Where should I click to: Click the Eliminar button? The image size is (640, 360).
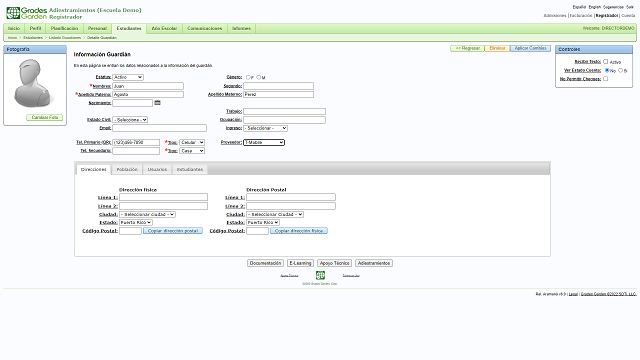[497, 48]
